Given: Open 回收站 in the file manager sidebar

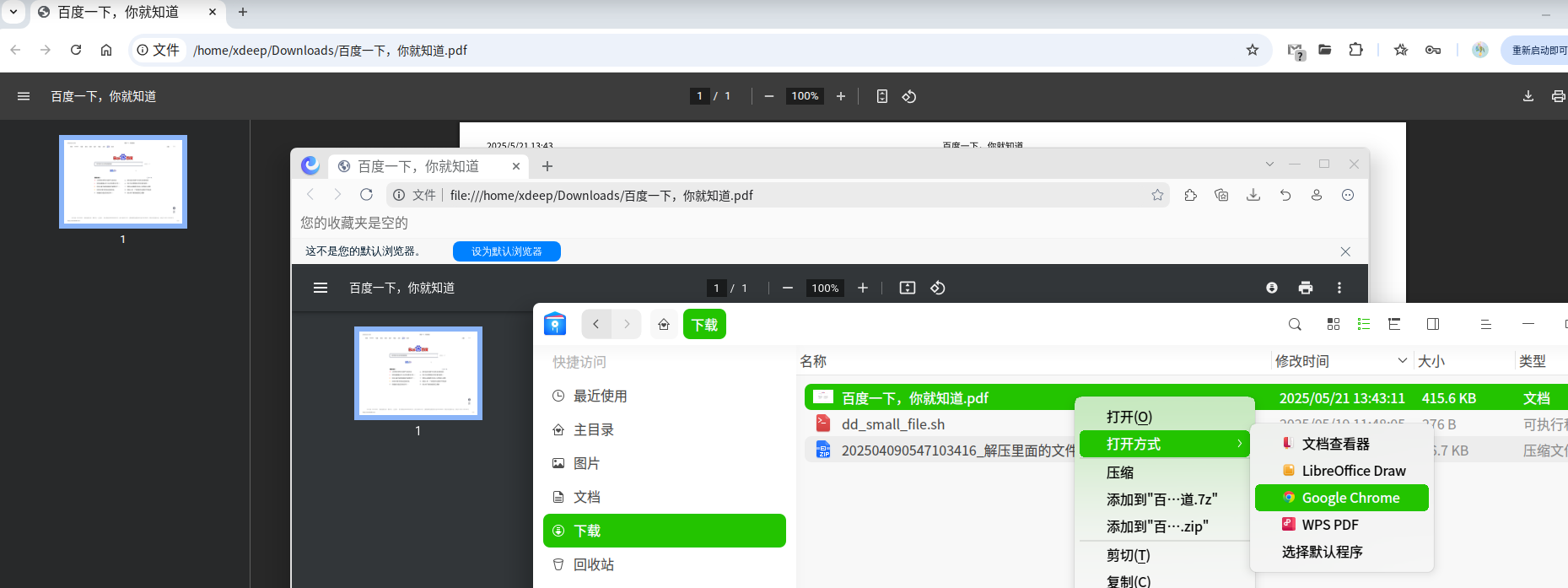Looking at the screenshot, I should click(665, 564).
